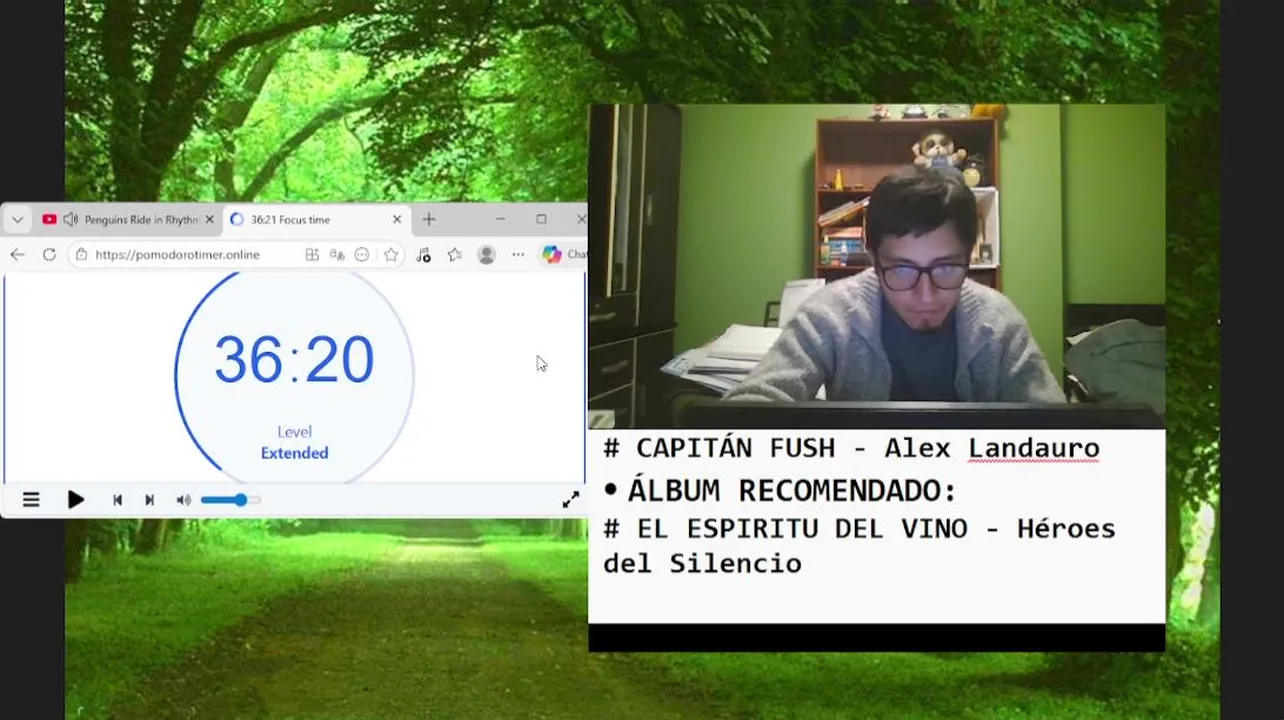Skip to next session
The width and height of the screenshot is (1284, 720).
tap(149, 500)
